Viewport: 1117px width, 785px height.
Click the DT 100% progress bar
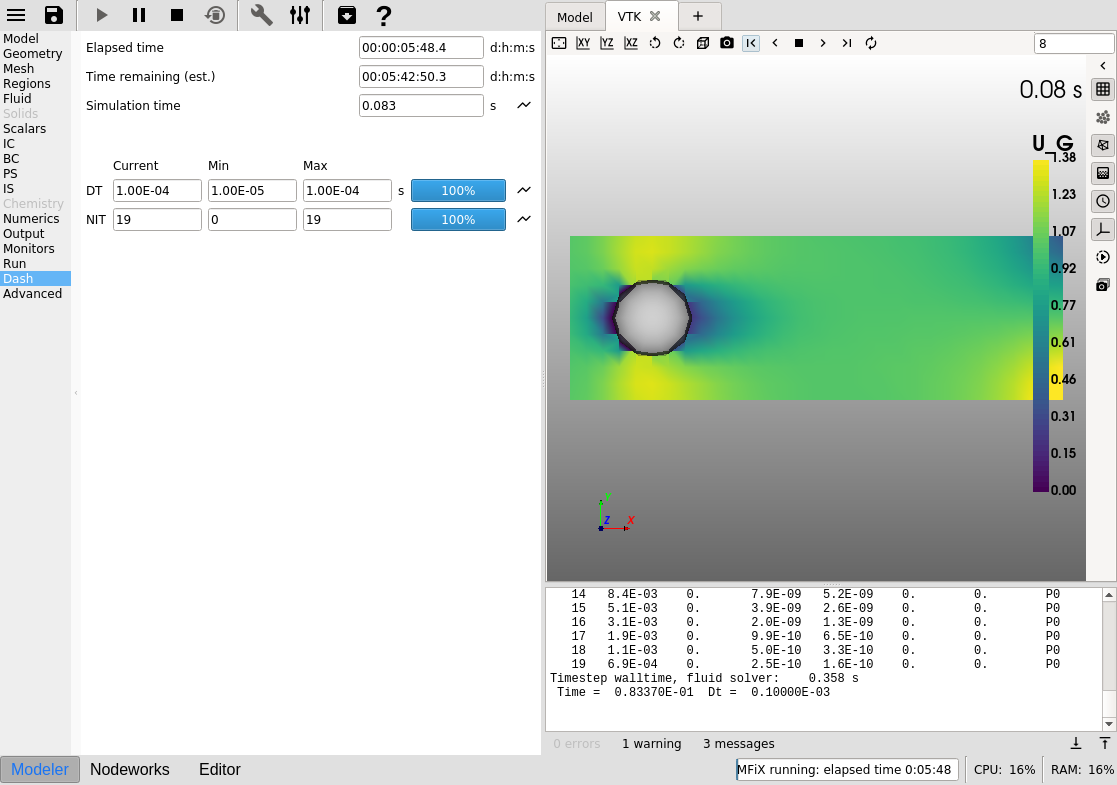pos(458,191)
